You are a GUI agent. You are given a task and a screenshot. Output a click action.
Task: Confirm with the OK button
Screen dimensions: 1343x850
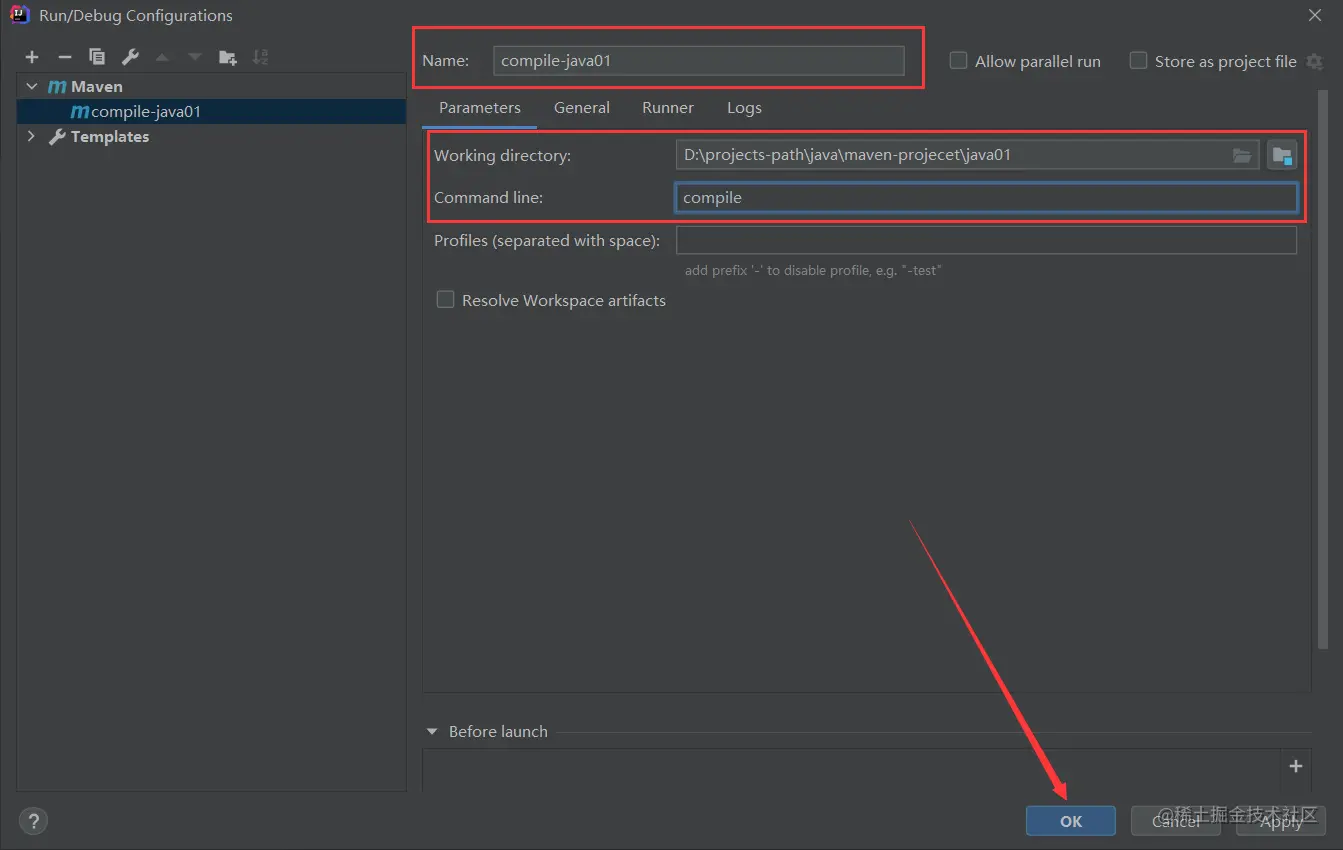coord(1070,821)
